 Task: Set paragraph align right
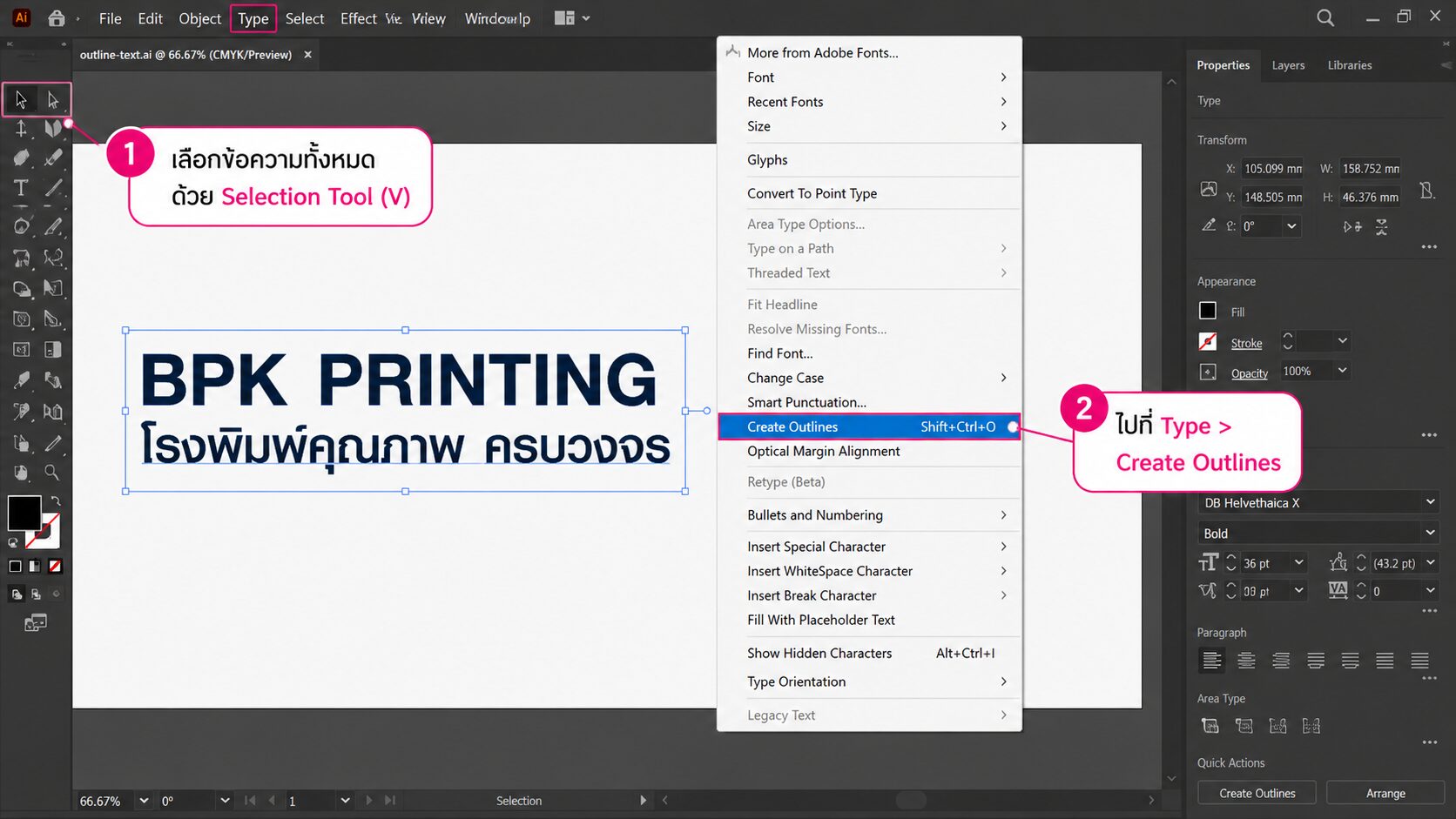tap(1281, 661)
